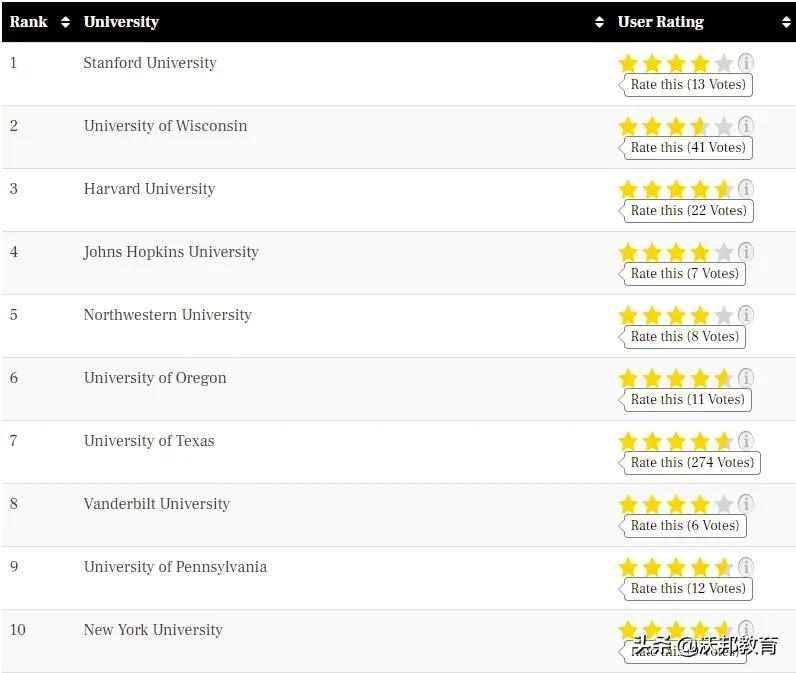Rate Stanford University five stars

[x=724, y=64]
